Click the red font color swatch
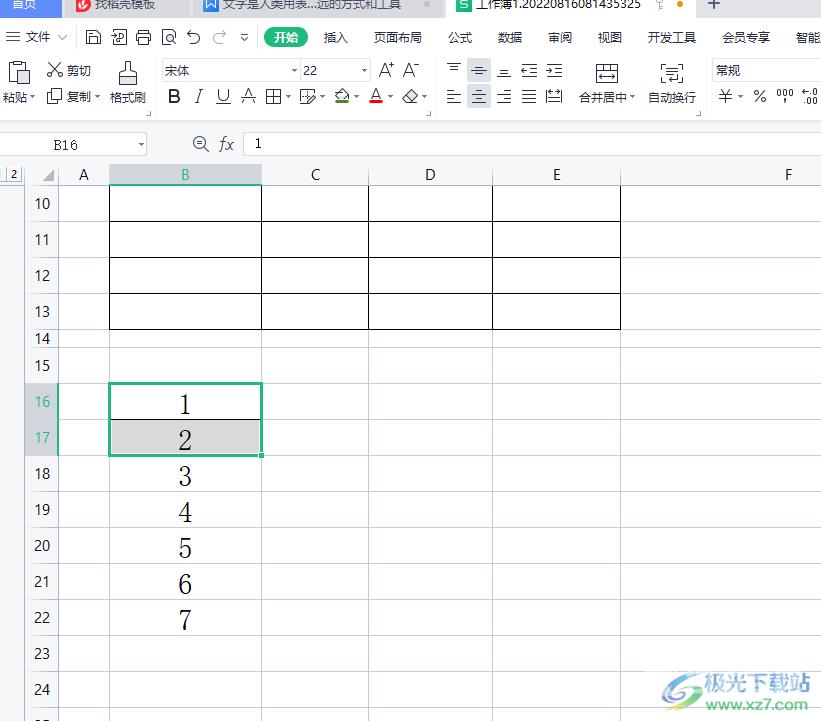The width and height of the screenshot is (821, 721). pos(376,96)
